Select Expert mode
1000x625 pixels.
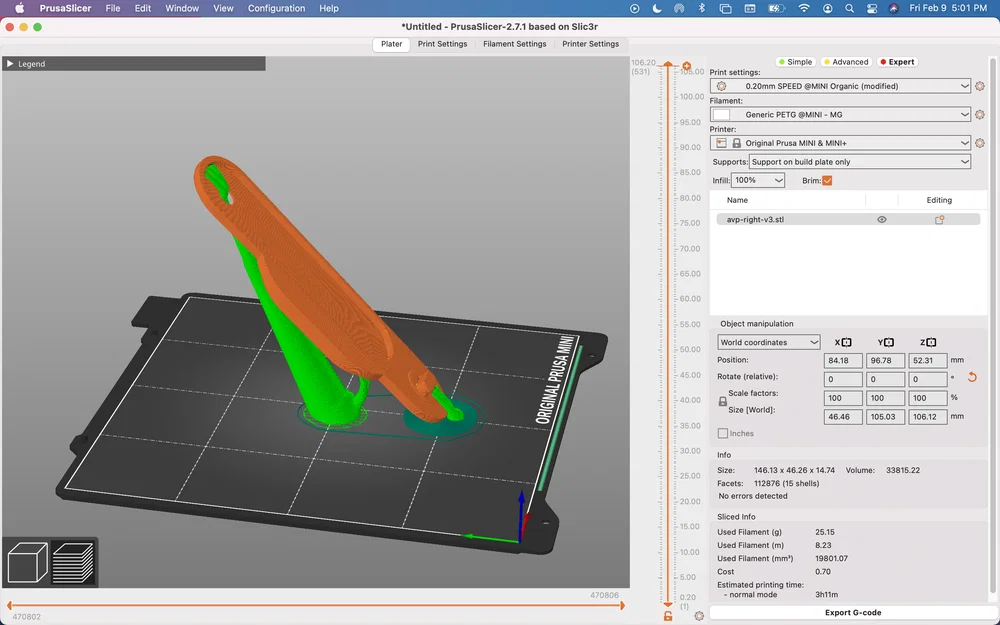coord(897,62)
